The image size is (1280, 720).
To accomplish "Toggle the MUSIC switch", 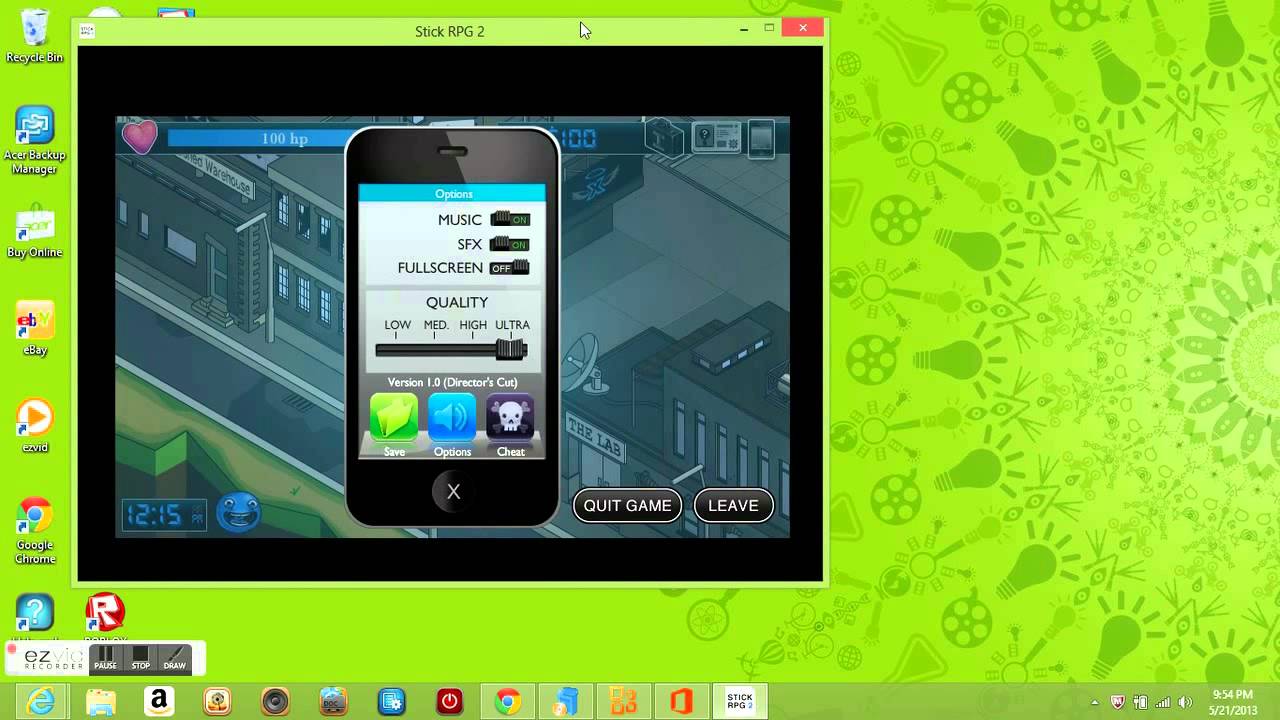I will coord(510,219).
